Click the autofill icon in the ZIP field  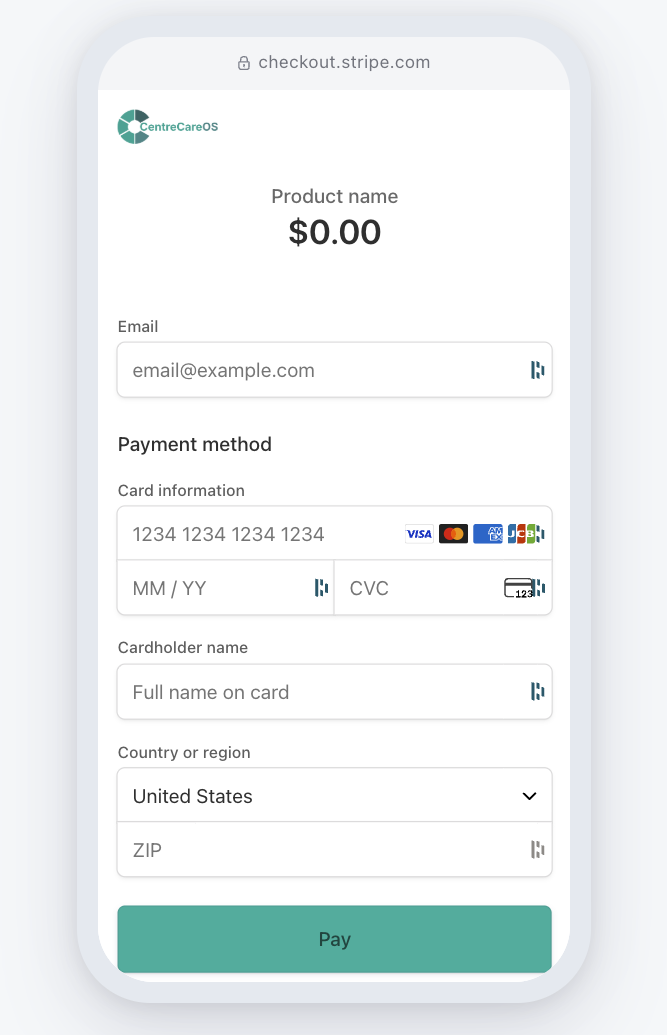[537, 850]
